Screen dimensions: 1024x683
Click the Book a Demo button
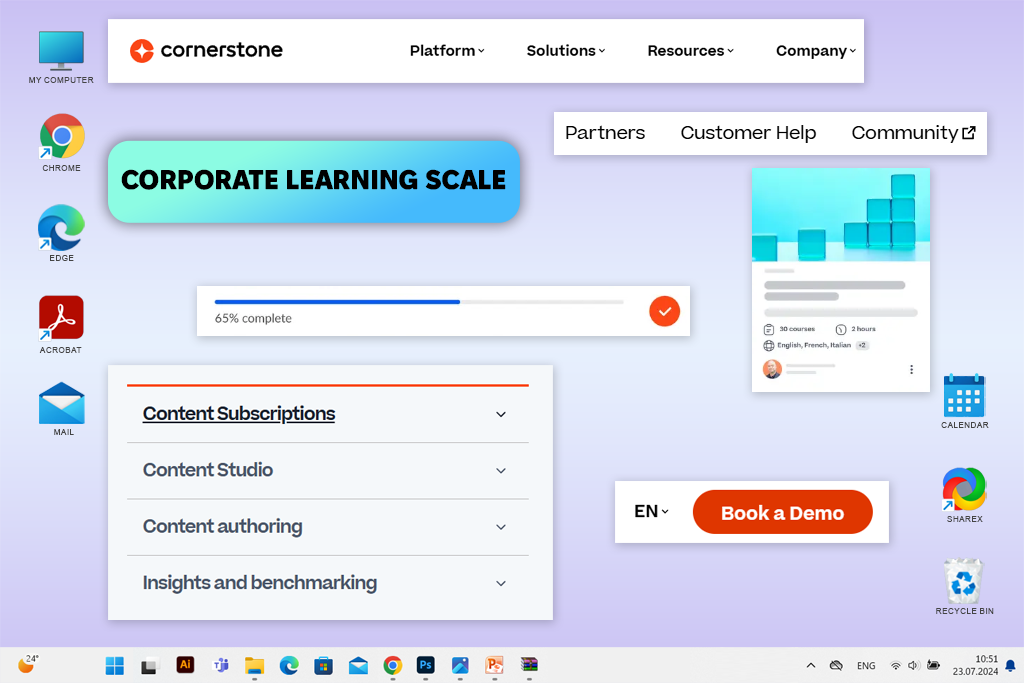coord(782,513)
